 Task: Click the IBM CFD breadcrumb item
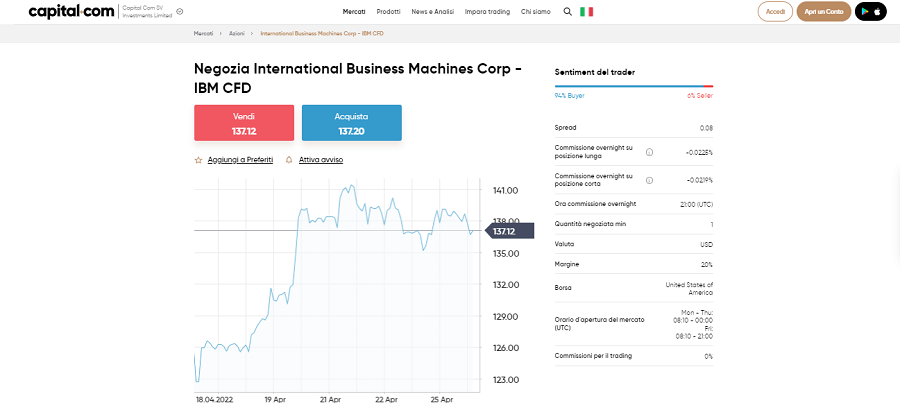coord(322,33)
